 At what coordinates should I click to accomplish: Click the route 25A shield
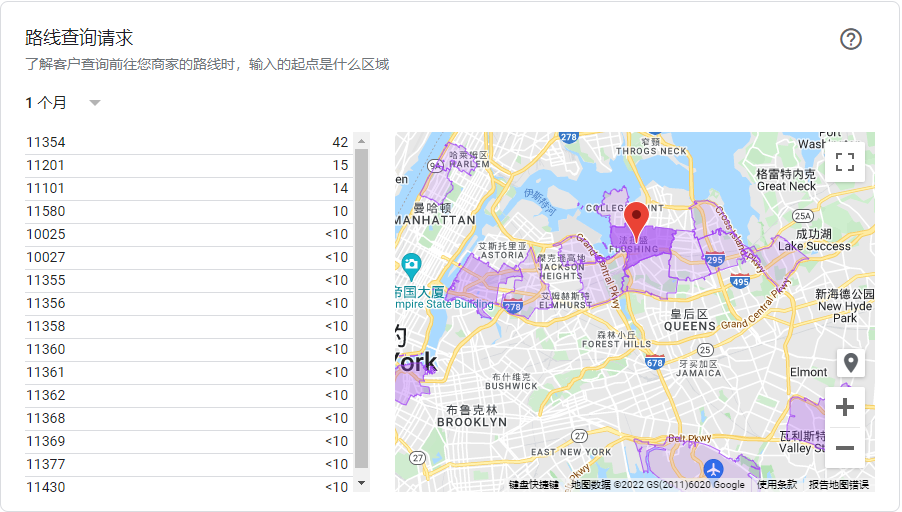802,216
